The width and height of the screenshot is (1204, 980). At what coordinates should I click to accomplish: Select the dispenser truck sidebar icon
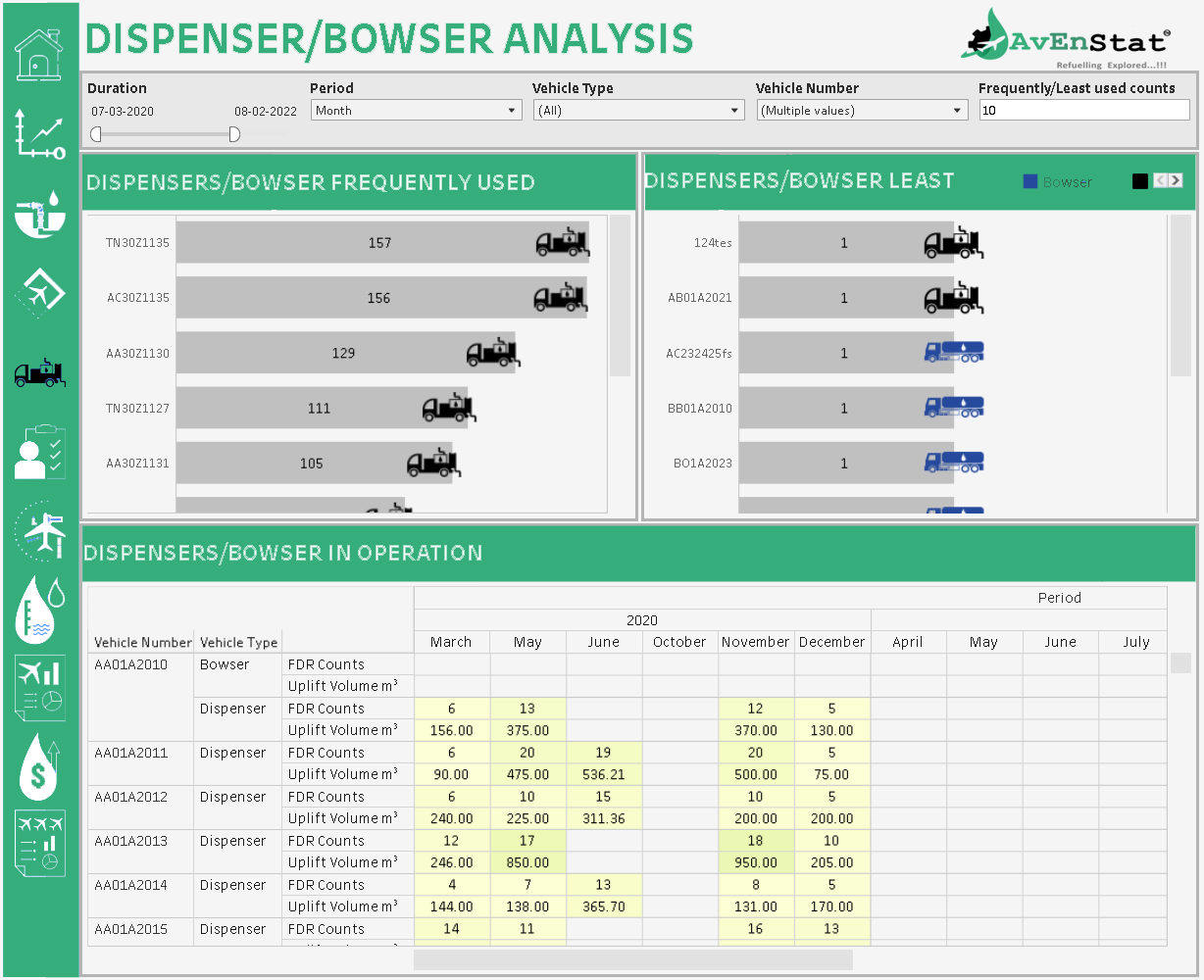pos(39,372)
